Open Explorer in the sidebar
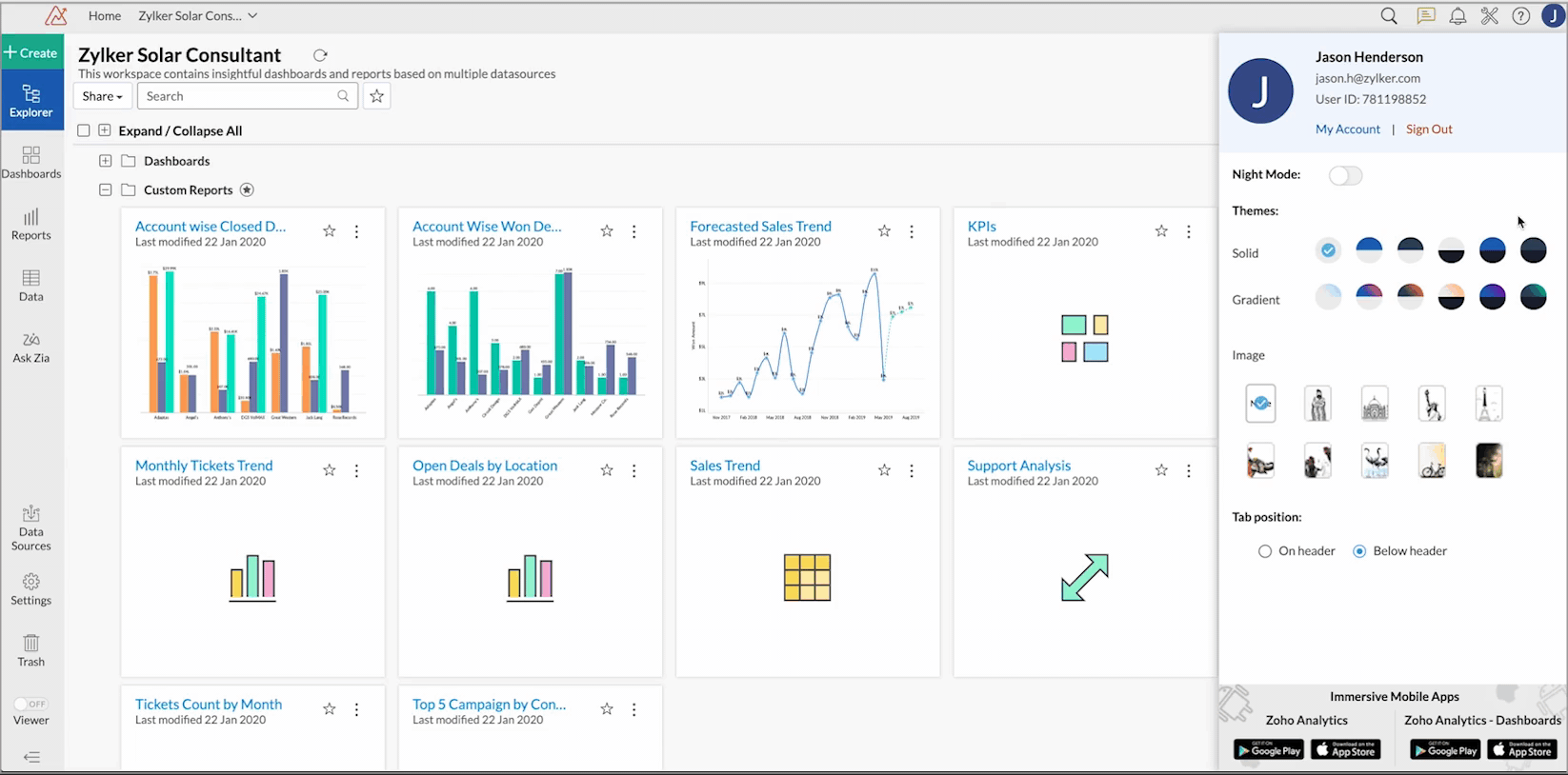Viewport: 1568px width, 775px height. pos(31,101)
